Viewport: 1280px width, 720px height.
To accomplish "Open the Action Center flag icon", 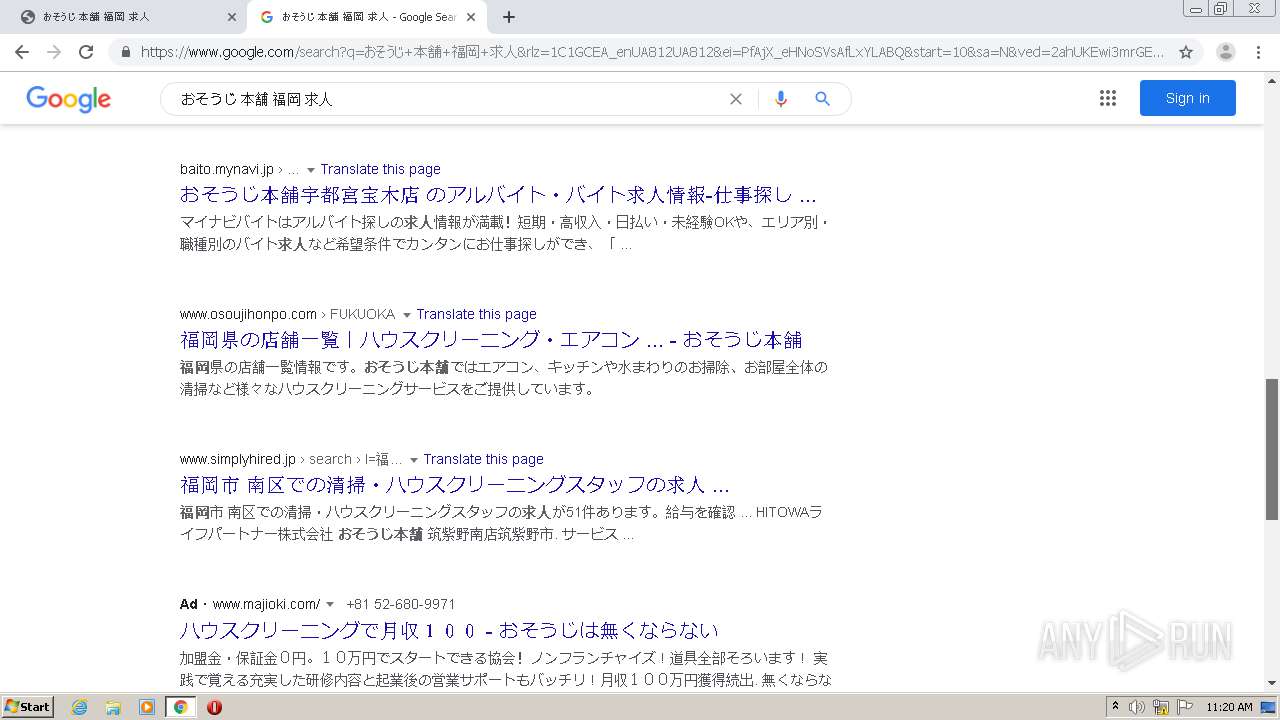I will [1185, 707].
